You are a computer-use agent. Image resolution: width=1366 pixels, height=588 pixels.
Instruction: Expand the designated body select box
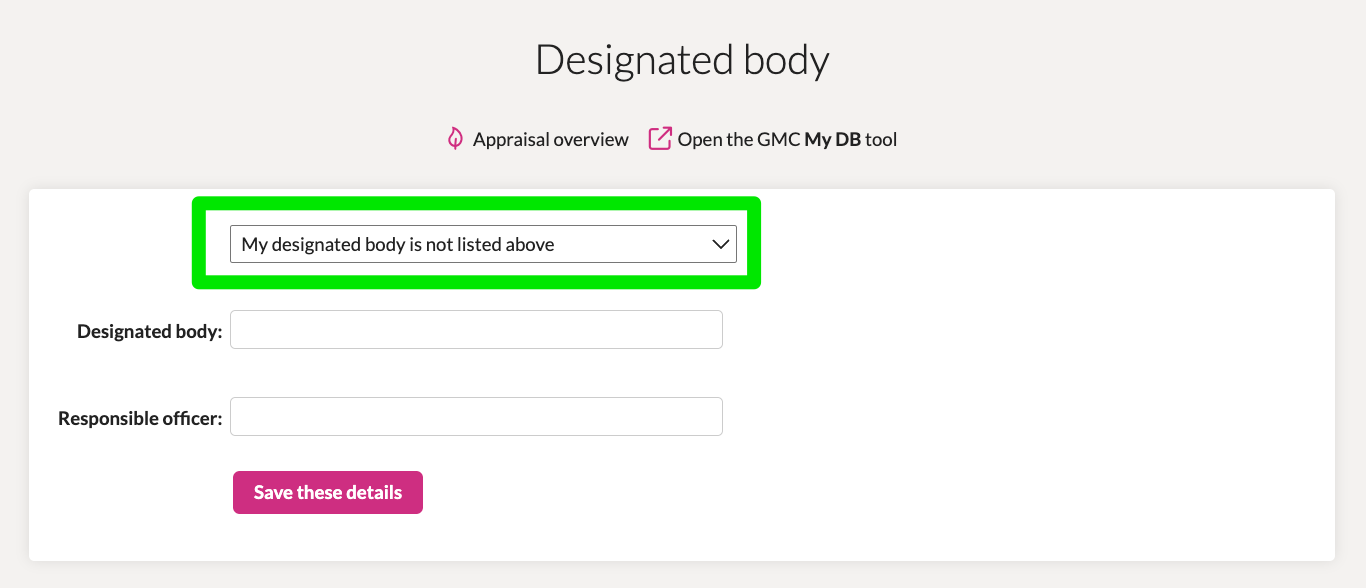pos(483,244)
